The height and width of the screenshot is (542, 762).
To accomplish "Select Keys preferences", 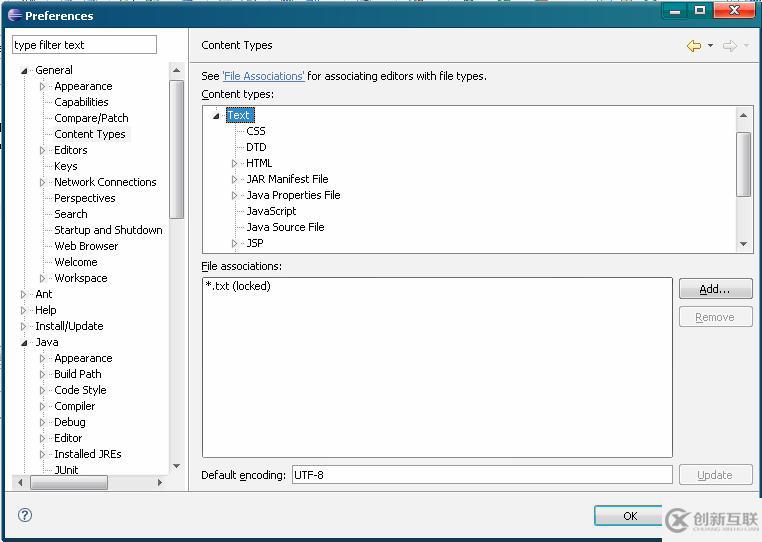I will coord(66,166).
